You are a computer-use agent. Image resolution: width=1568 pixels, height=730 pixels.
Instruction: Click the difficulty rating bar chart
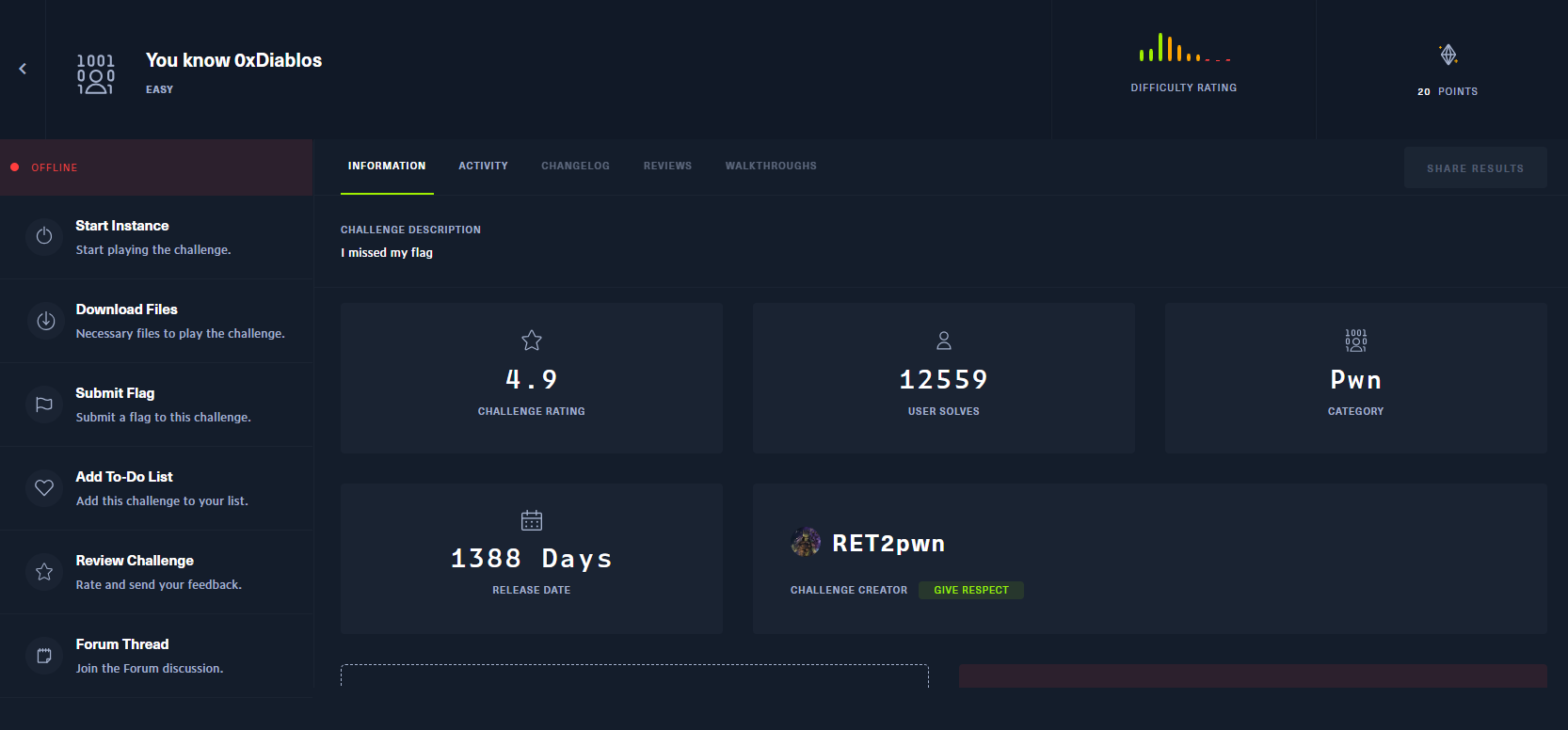(1183, 49)
